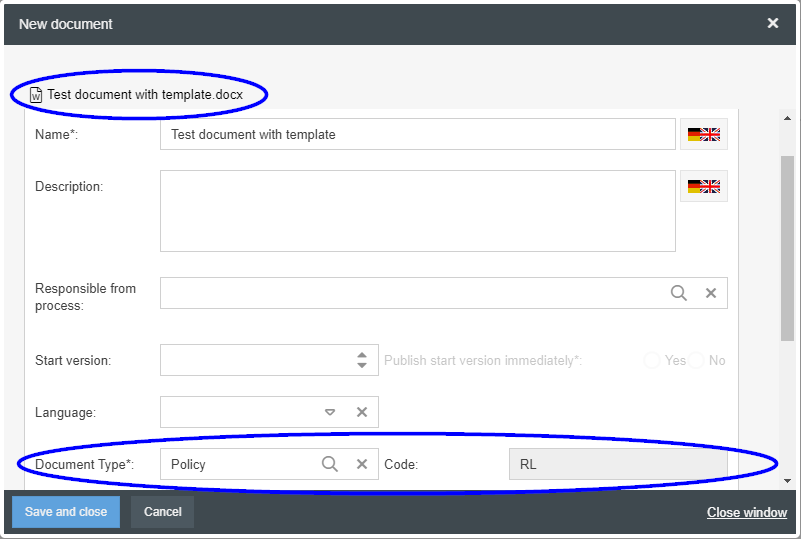
Task: Increase the Start version value
Action: pyautogui.click(x=362, y=354)
